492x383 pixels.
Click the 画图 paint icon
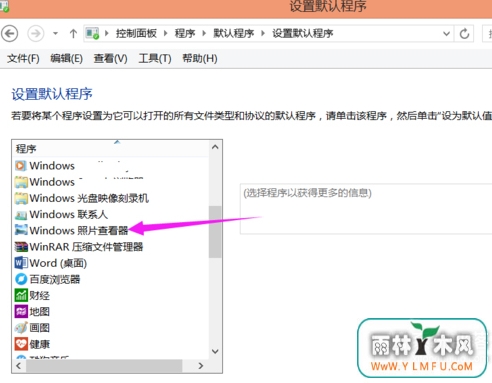coord(21,328)
